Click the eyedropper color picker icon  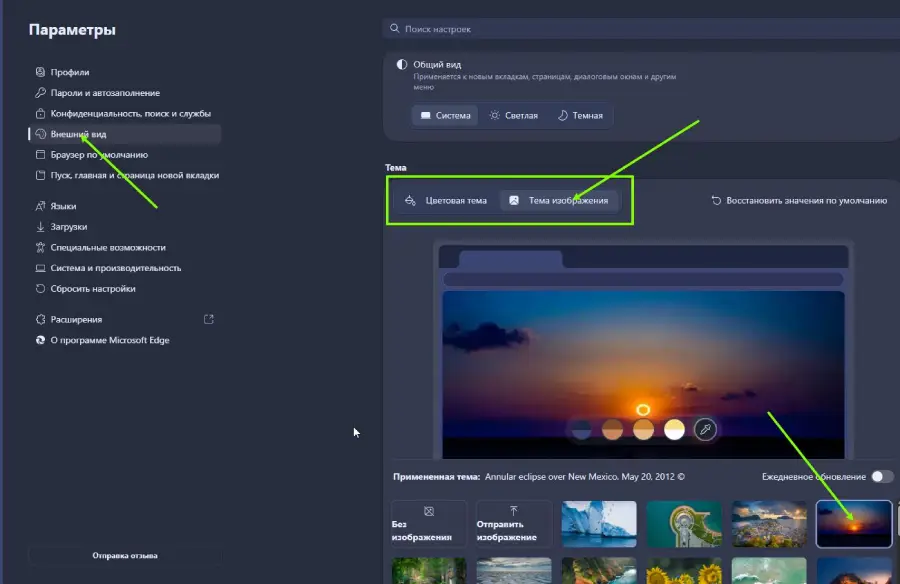coord(705,429)
